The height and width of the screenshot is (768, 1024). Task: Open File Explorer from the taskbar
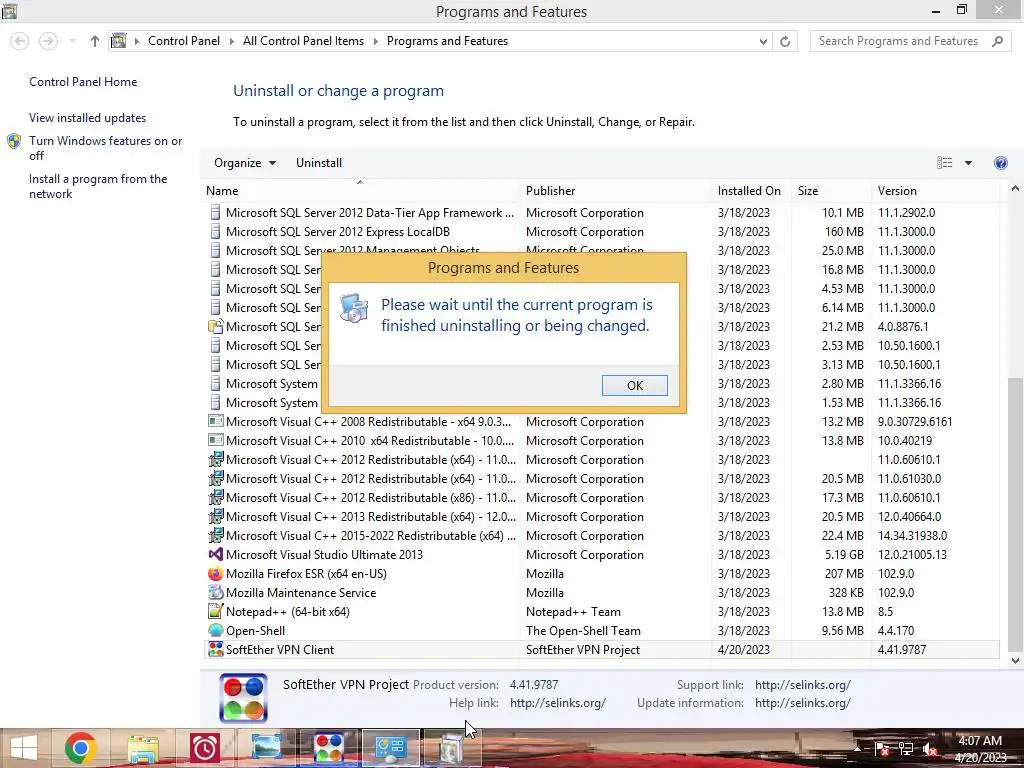[x=143, y=748]
